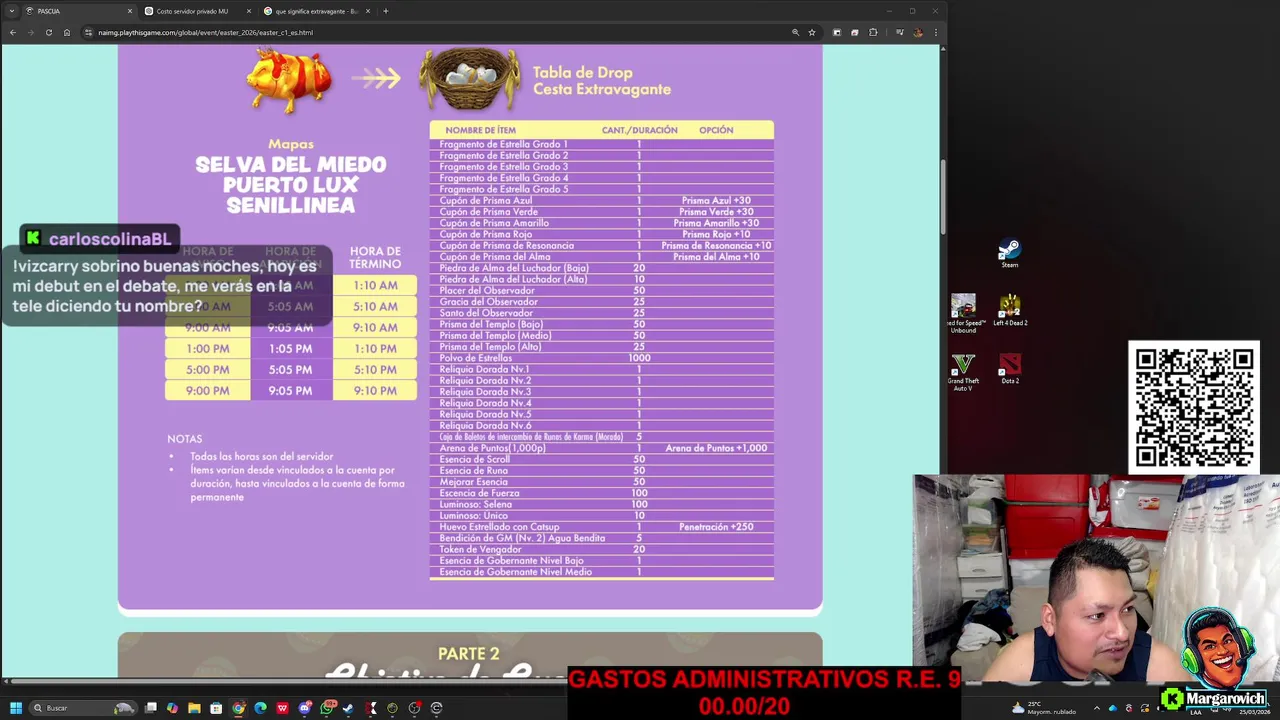Image resolution: width=1280 pixels, height=720 pixels.
Task: Click the golden pig image
Action: click(x=289, y=81)
